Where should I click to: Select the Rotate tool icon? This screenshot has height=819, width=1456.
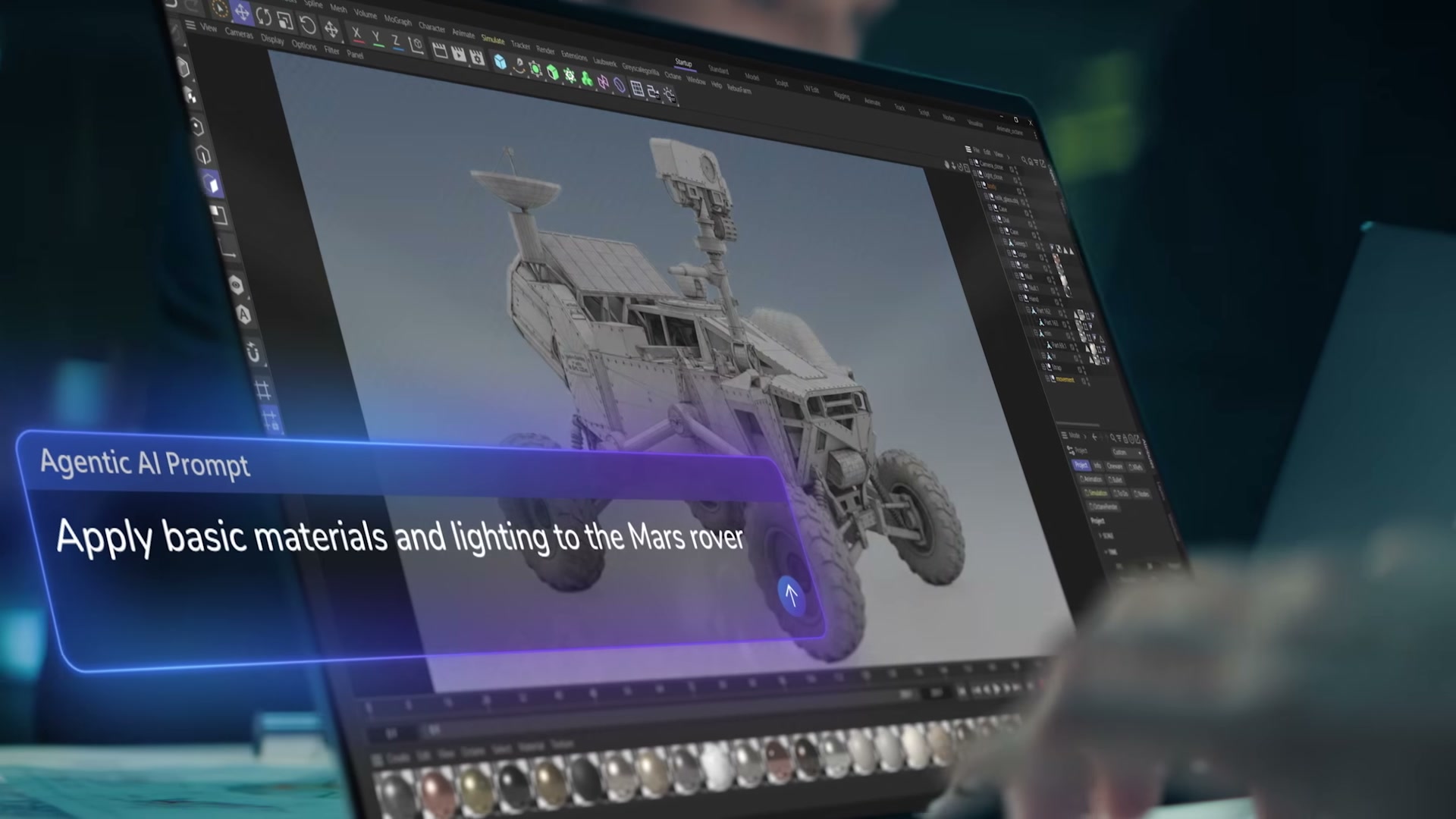tap(263, 16)
